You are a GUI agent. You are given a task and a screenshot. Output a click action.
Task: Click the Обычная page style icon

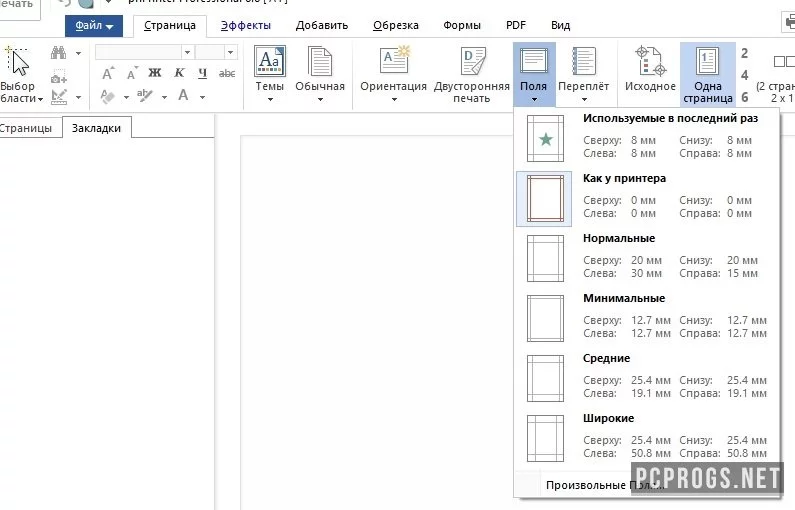(x=320, y=62)
